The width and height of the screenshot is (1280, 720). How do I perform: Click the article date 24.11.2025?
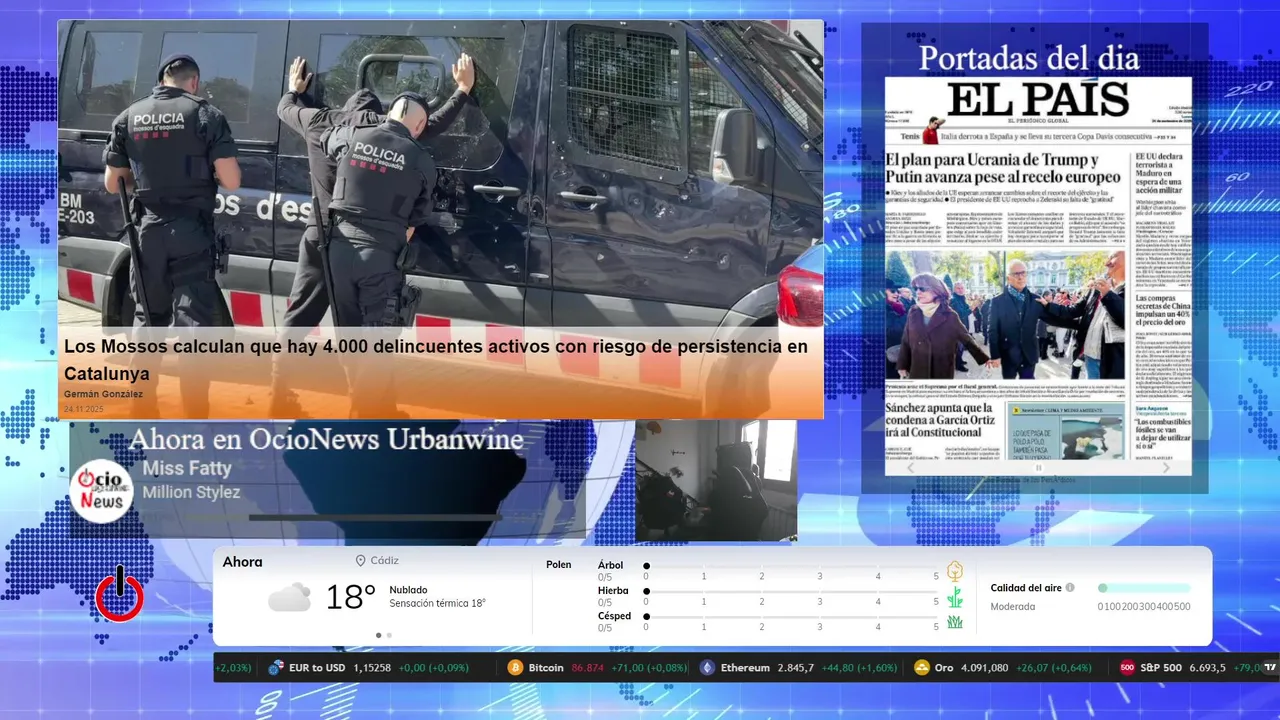point(84,409)
